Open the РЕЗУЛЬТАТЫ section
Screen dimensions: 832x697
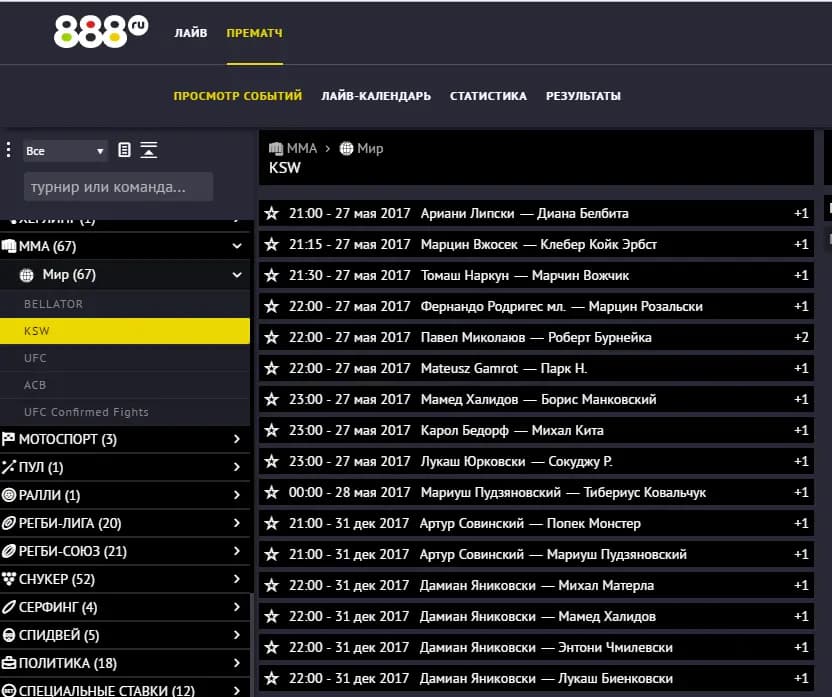click(583, 96)
